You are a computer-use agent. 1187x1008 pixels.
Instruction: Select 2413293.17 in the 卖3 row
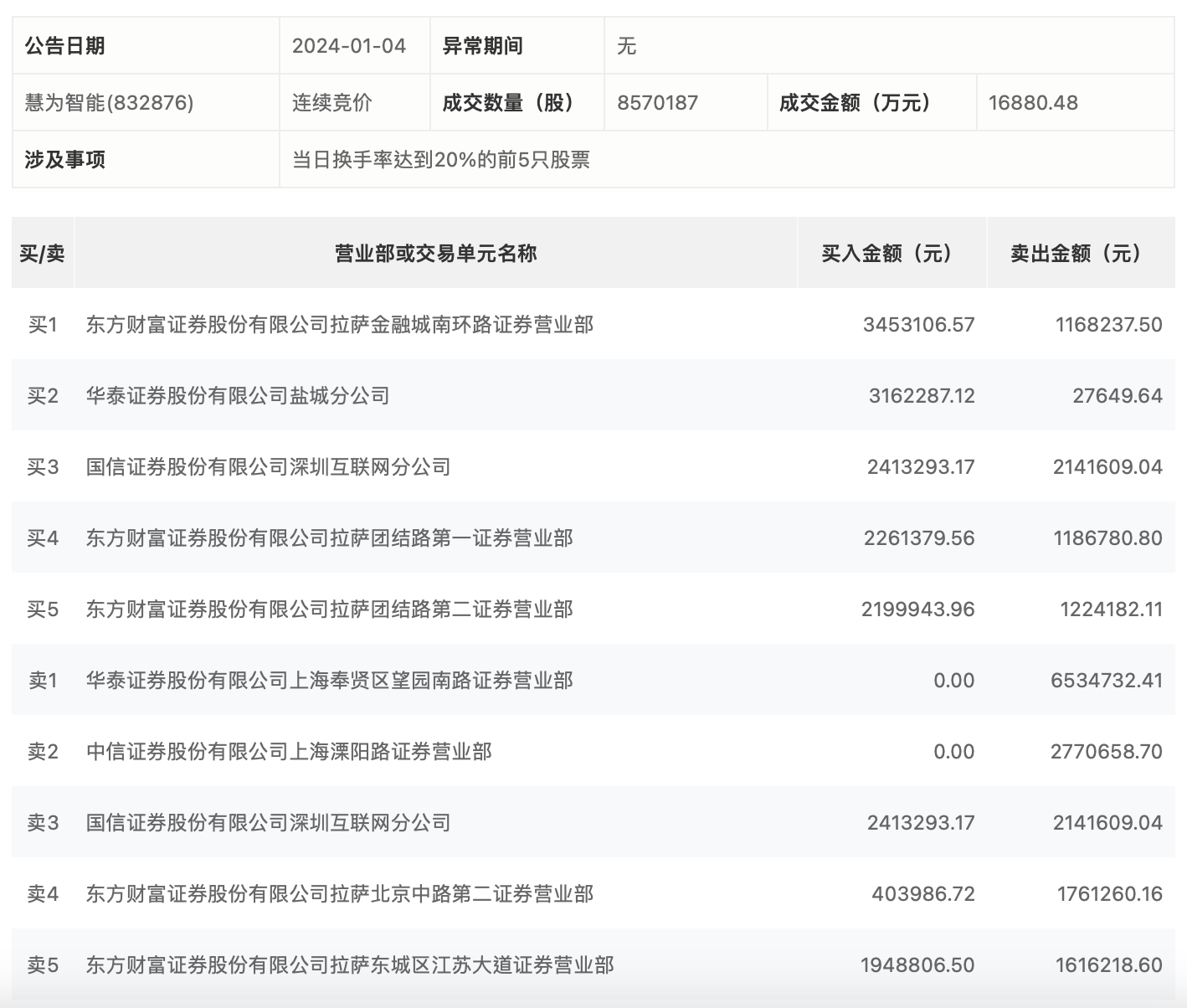point(921,822)
